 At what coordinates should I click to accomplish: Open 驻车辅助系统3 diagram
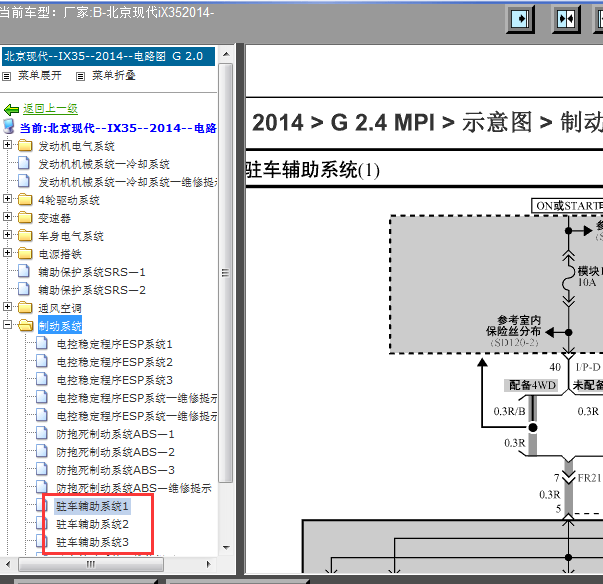tap(92, 542)
